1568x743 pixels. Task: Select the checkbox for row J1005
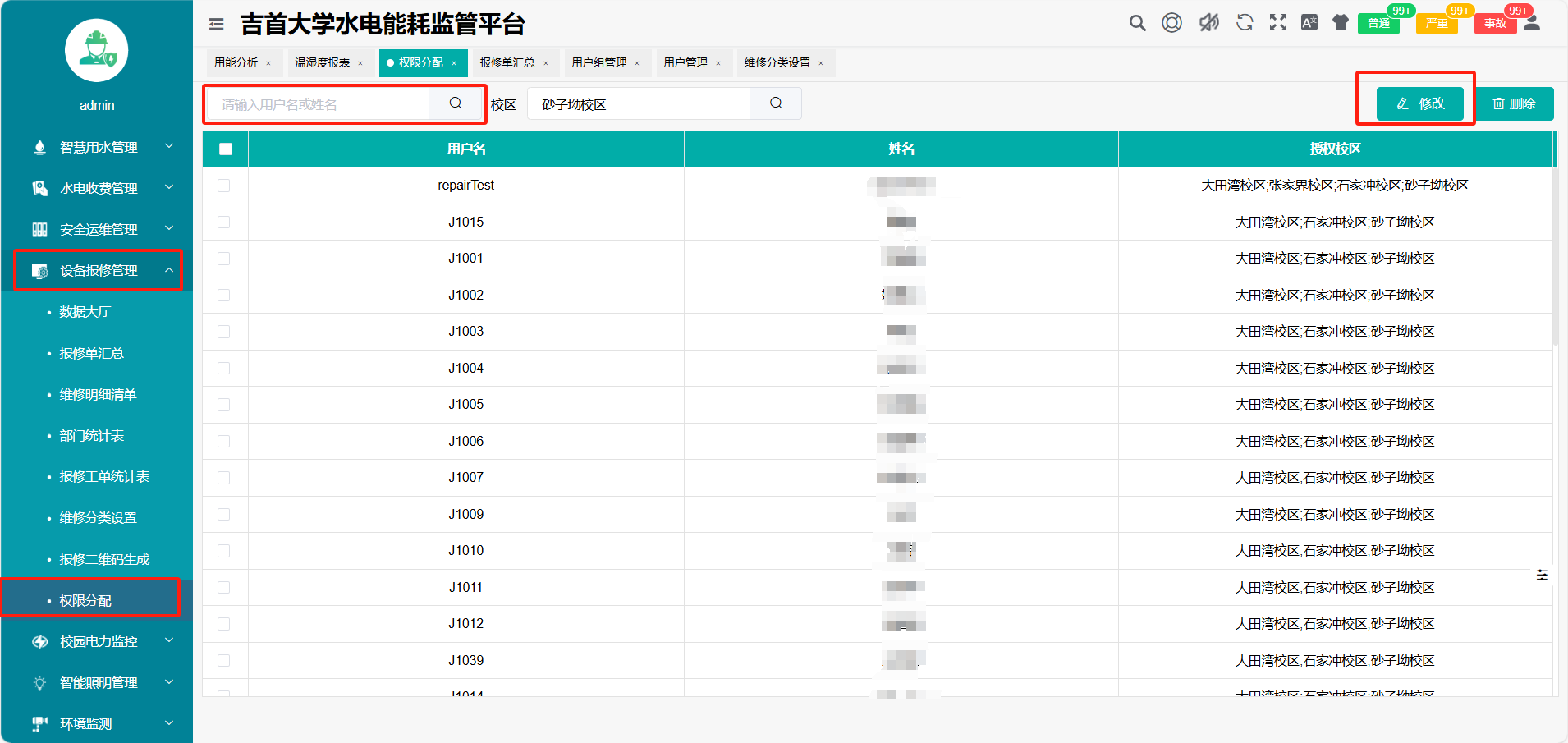[x=224, y=405]
